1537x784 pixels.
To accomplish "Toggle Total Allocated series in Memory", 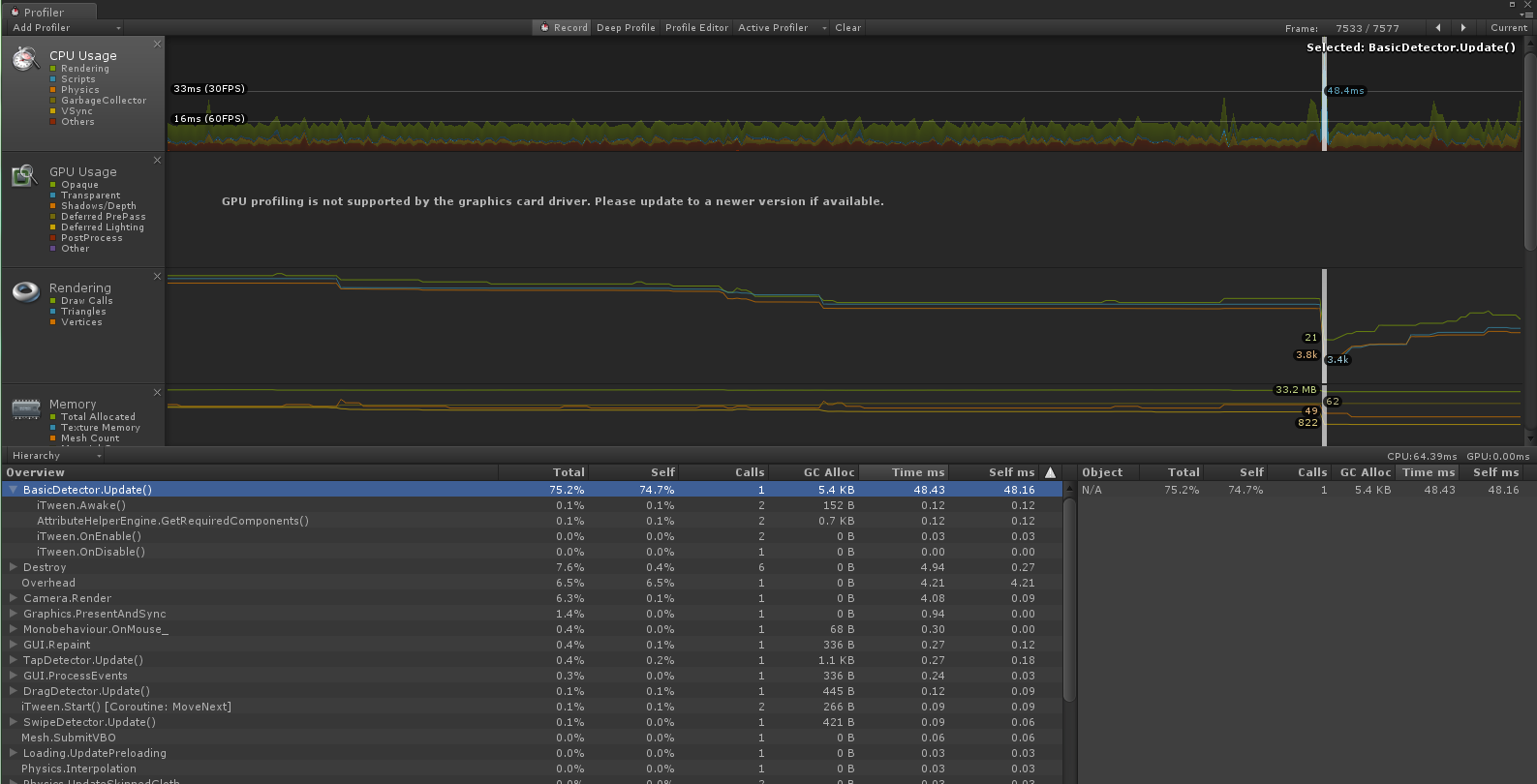I will pos(53,417).
